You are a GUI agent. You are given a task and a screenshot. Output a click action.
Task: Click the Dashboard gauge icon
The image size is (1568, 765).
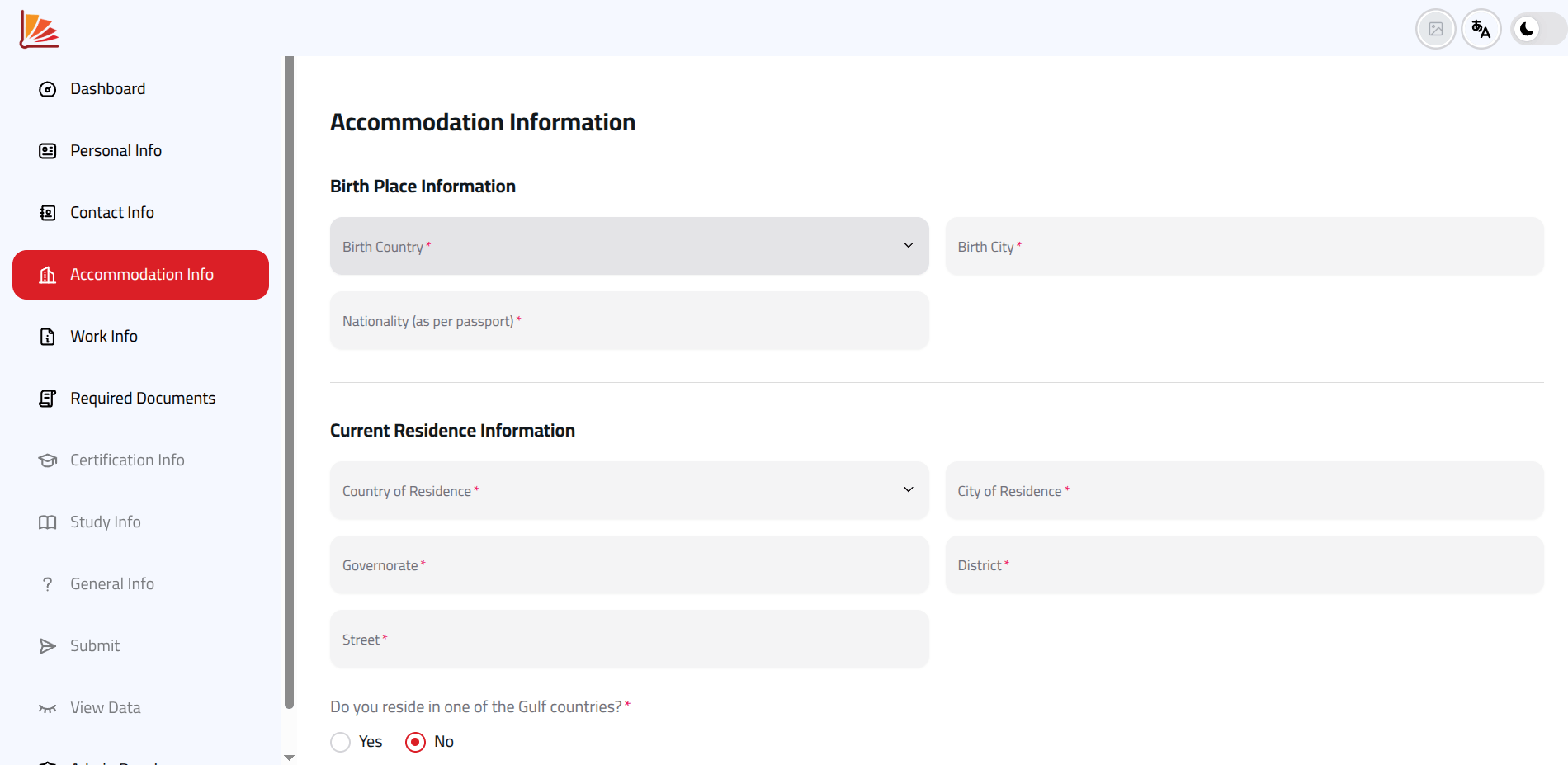[48, 89]
